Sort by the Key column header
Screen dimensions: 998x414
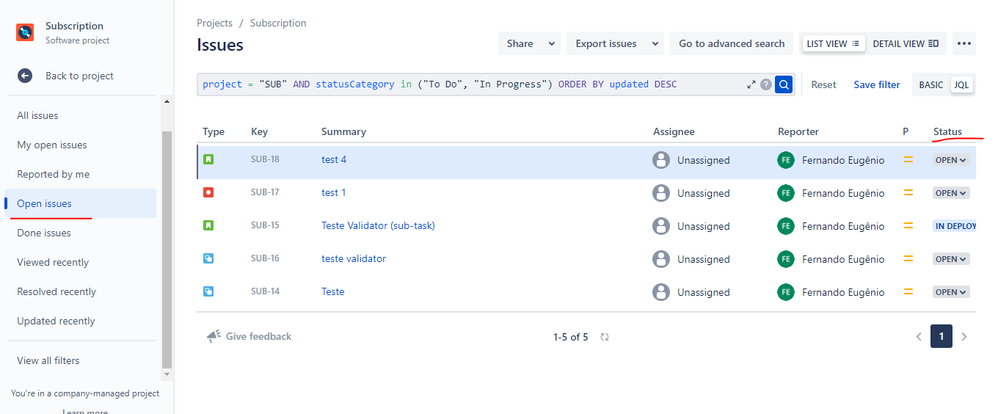(259, 132)
